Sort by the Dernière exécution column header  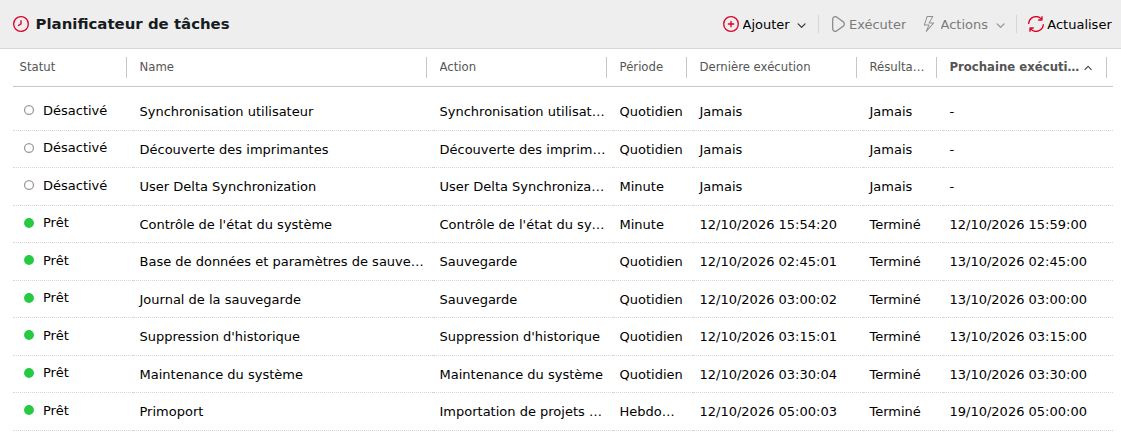click(x=755, y=66)
